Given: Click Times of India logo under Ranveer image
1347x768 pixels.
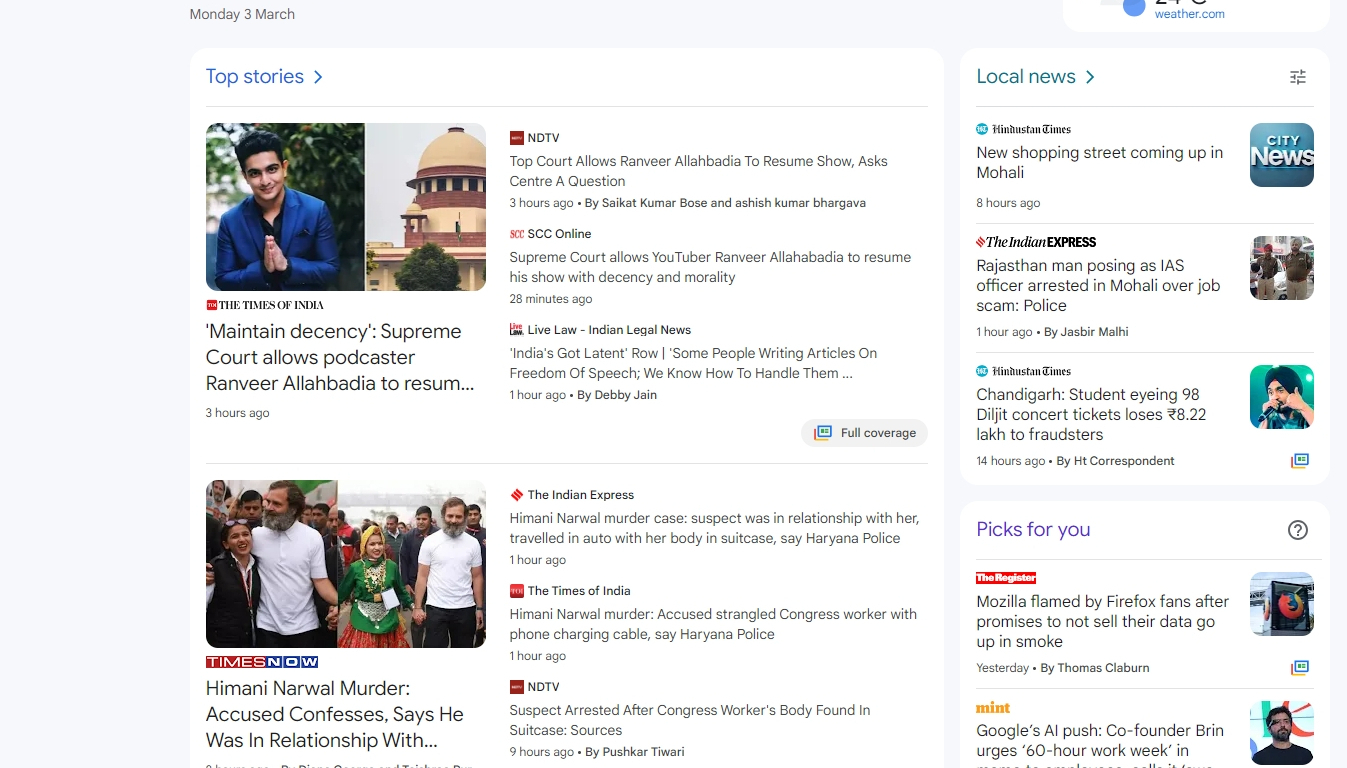Looking at the screenshot, I should click(265, 305).
